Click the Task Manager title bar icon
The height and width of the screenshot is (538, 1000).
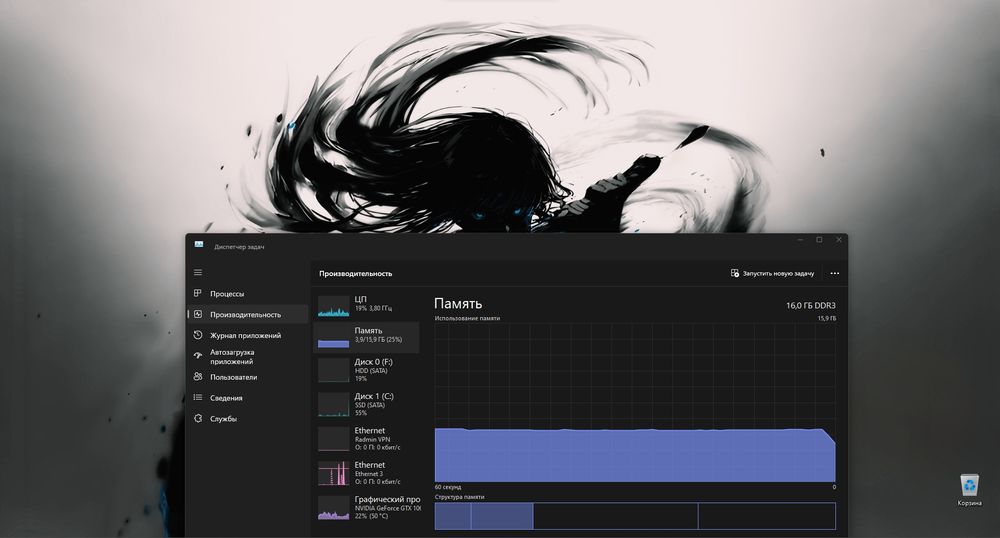[x=199, y=245]
